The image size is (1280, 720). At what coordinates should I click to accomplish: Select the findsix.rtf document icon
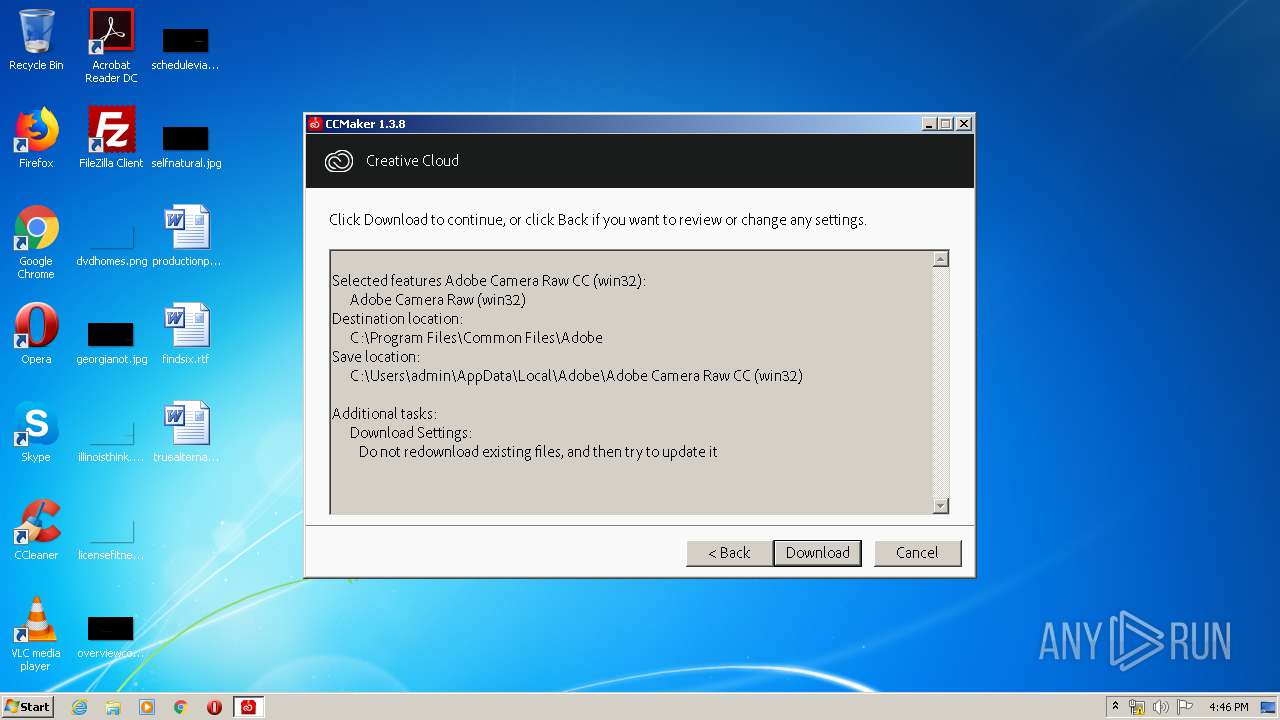click(186, 334)
